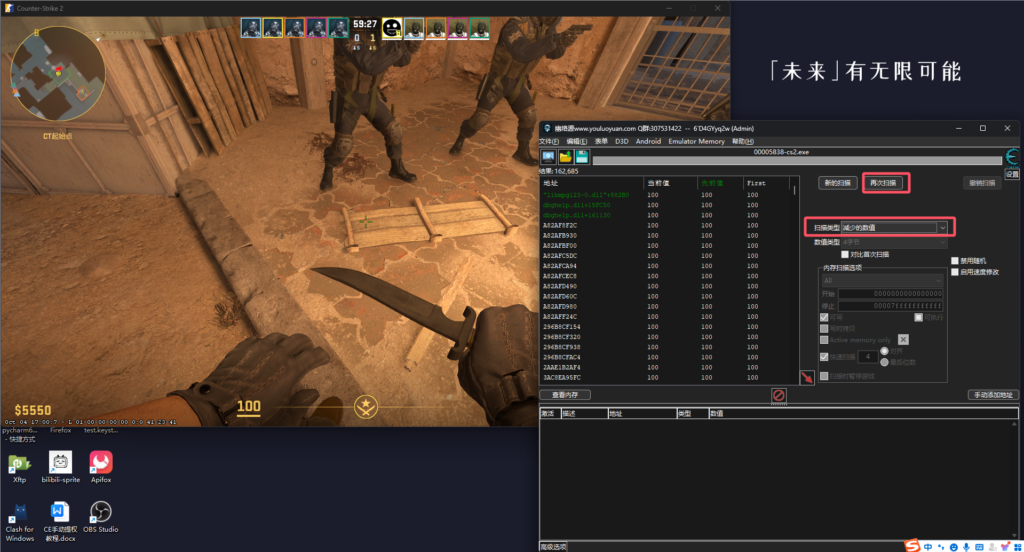Click the 设置 settings button

click(x=1012, y=174)
